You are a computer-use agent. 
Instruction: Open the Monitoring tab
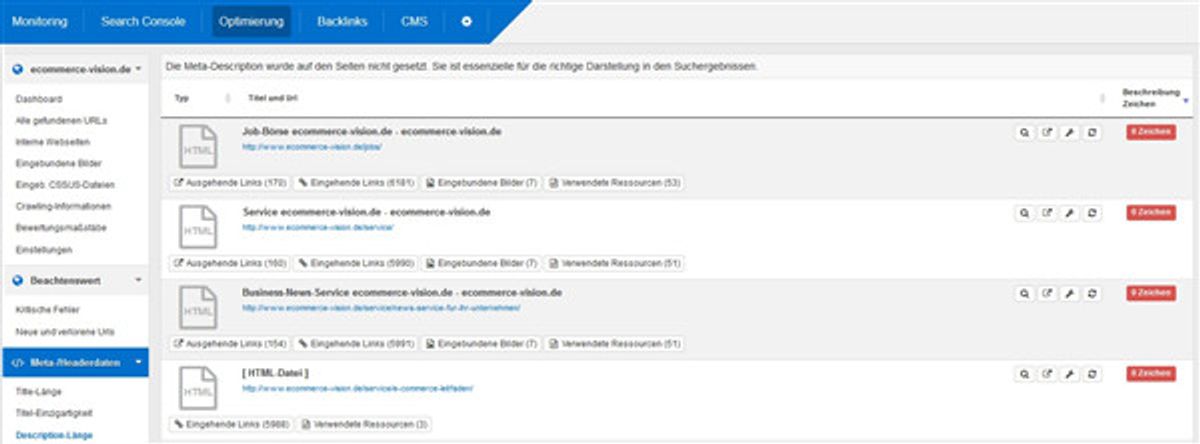point(39,21)
